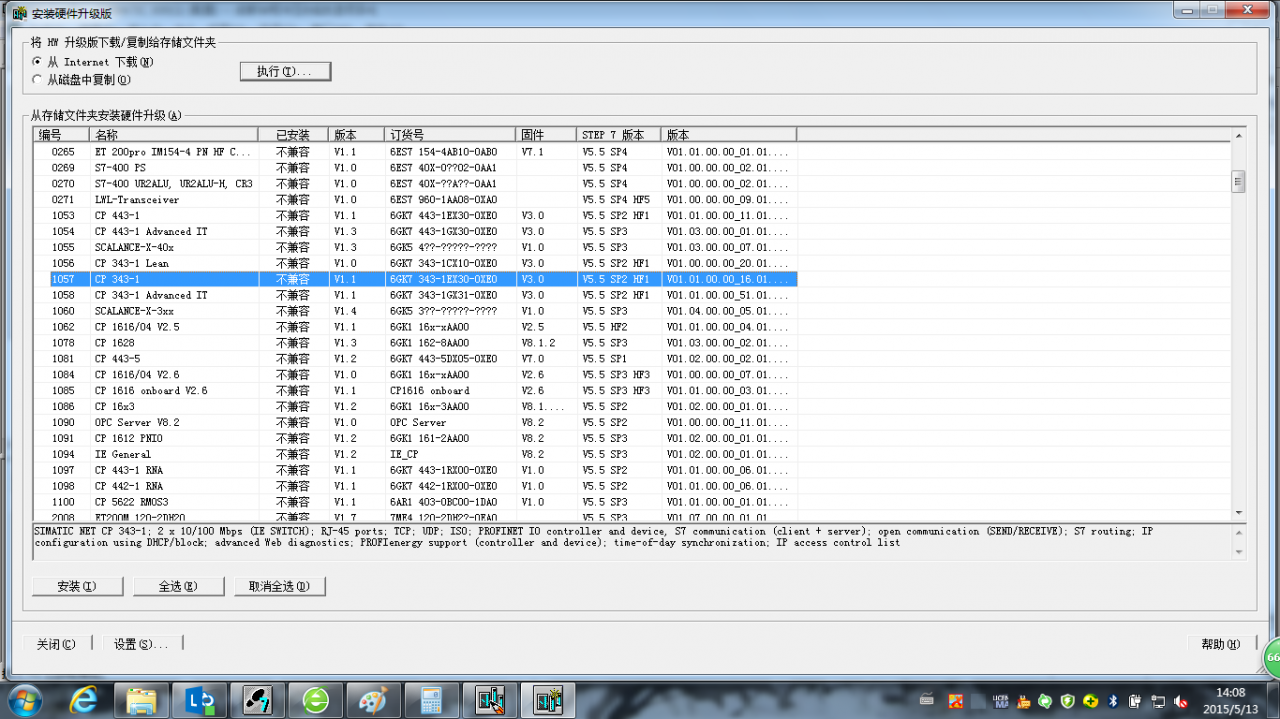
Task: Click the list vertical scrollbar thumb
Action: point(1238,181)
